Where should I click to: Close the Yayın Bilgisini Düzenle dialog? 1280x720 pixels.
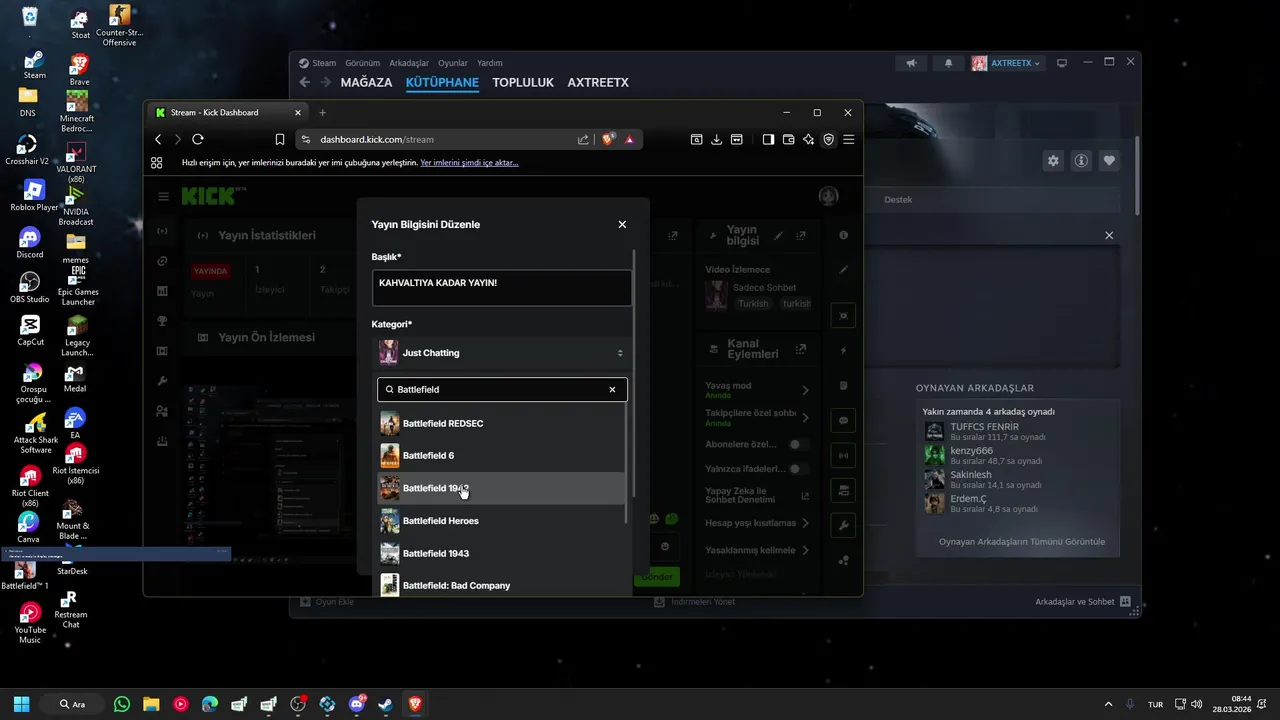(x=622, y=224)
